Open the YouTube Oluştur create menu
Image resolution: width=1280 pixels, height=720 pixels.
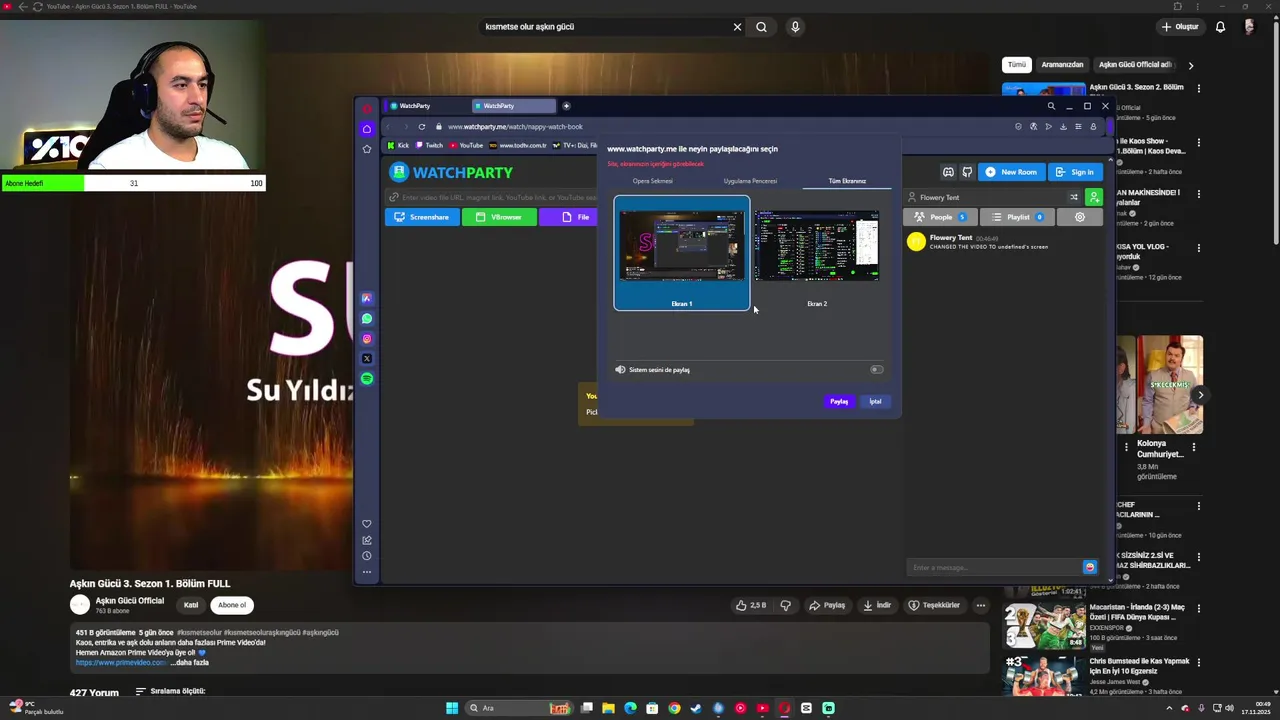tap(1180, 27)
